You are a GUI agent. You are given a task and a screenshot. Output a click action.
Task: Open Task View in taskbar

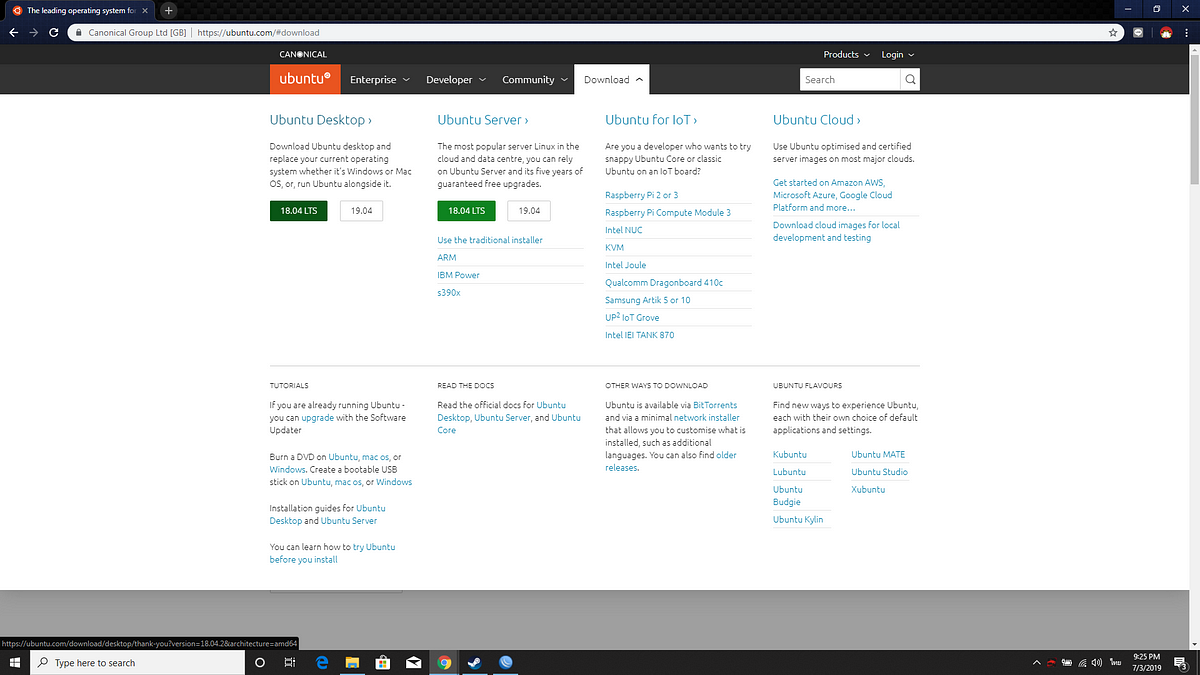pos(289,662)
